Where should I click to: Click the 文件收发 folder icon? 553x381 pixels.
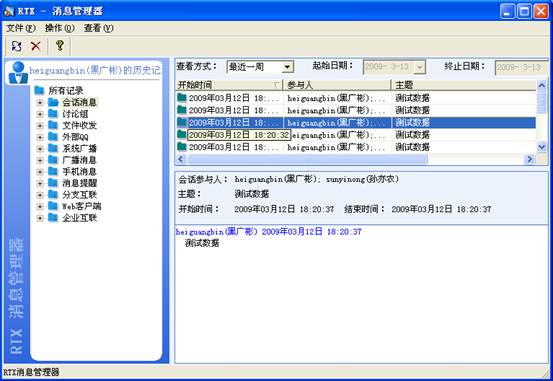pyautogui.click(x=53, y=125)
